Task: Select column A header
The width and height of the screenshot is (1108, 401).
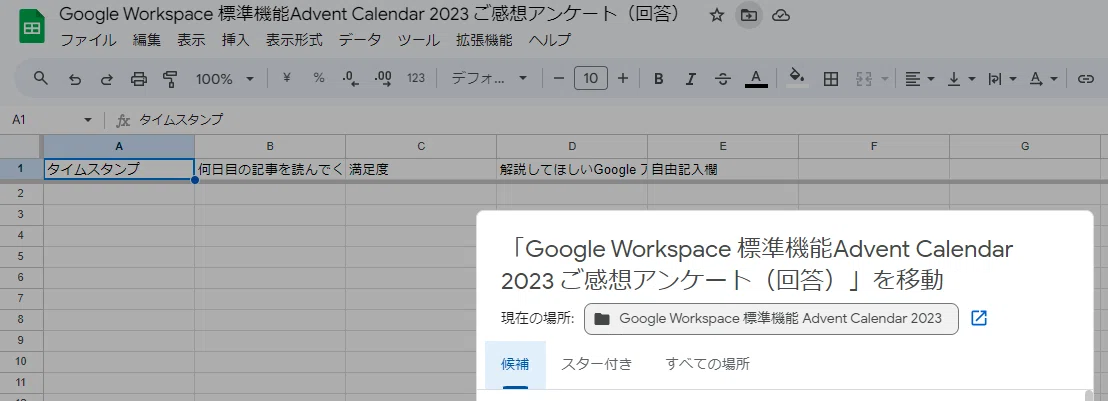Action: click(119, 146)
